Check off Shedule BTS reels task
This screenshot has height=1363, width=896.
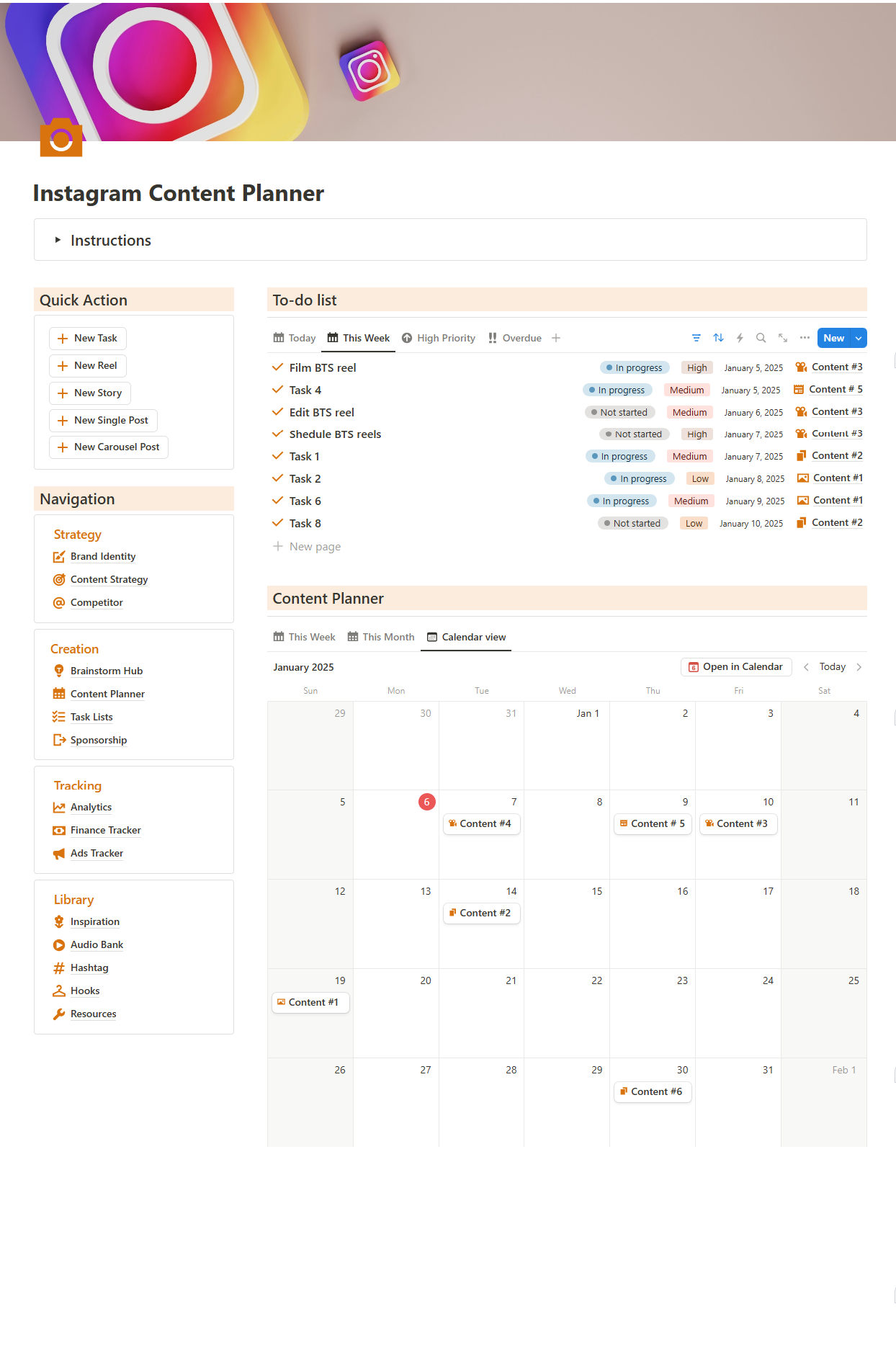click(x=277, y=434)
